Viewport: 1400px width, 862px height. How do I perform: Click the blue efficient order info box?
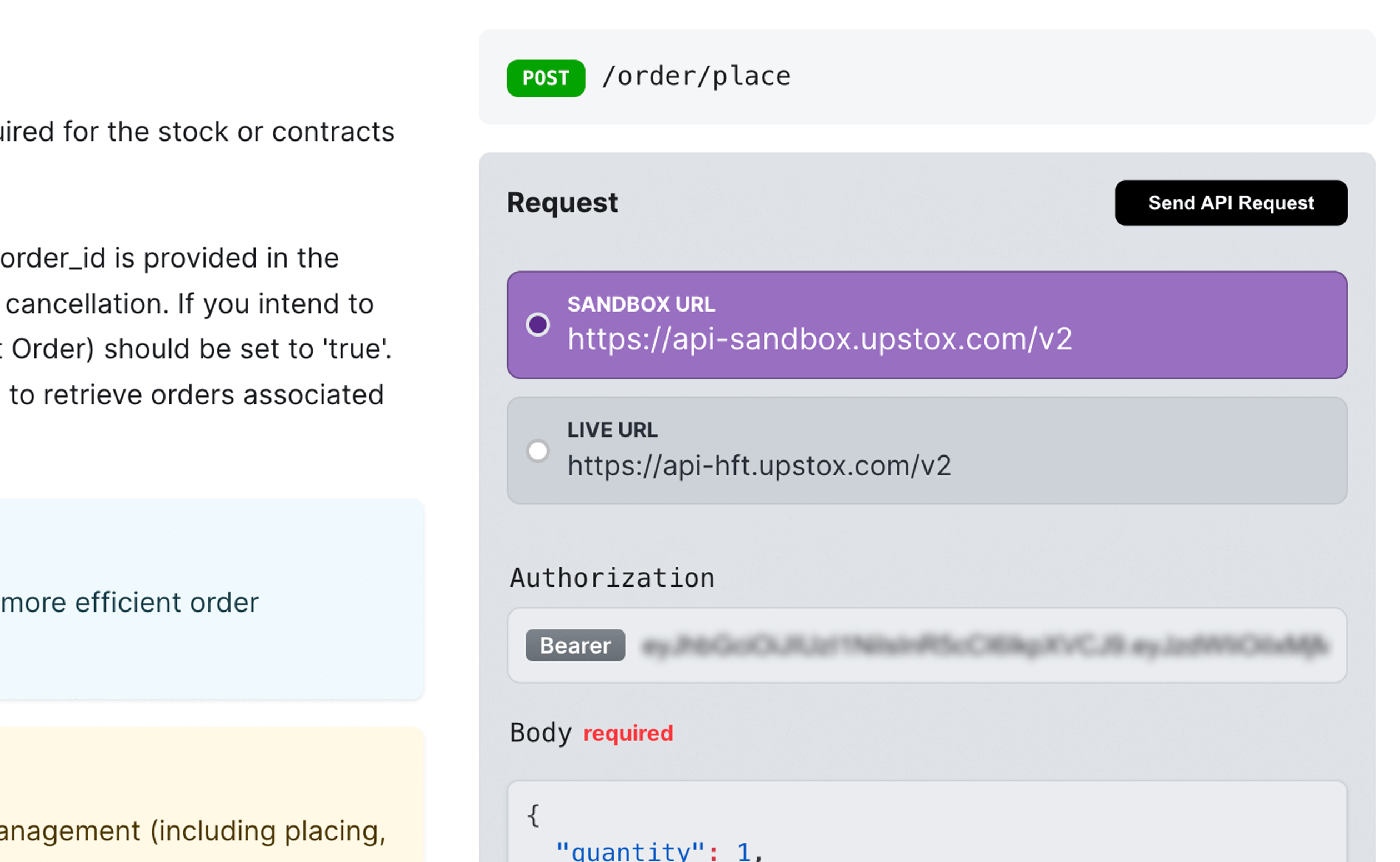(x=211, y=599)
